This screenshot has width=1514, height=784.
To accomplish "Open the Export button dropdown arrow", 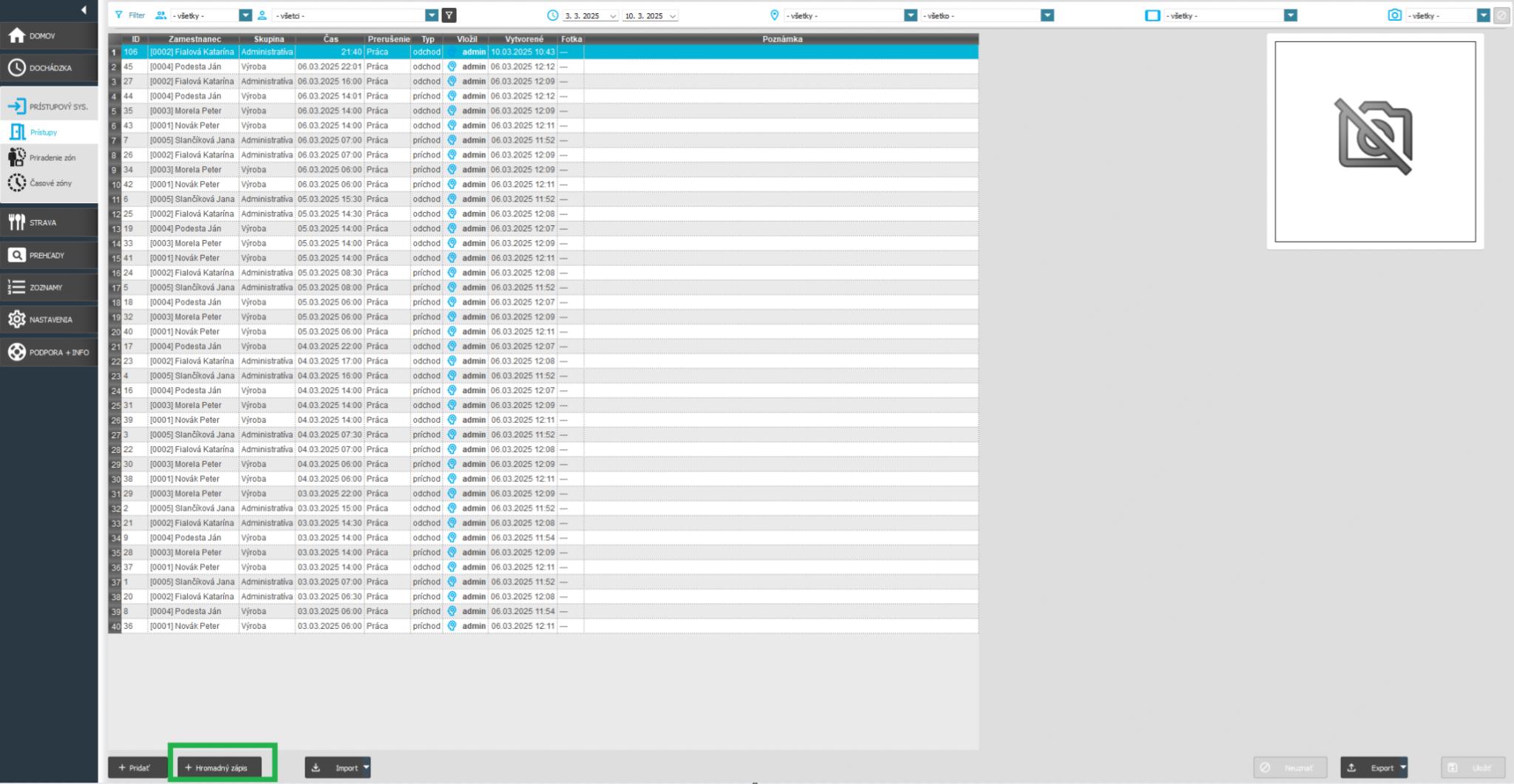I will coord(1402,768).
